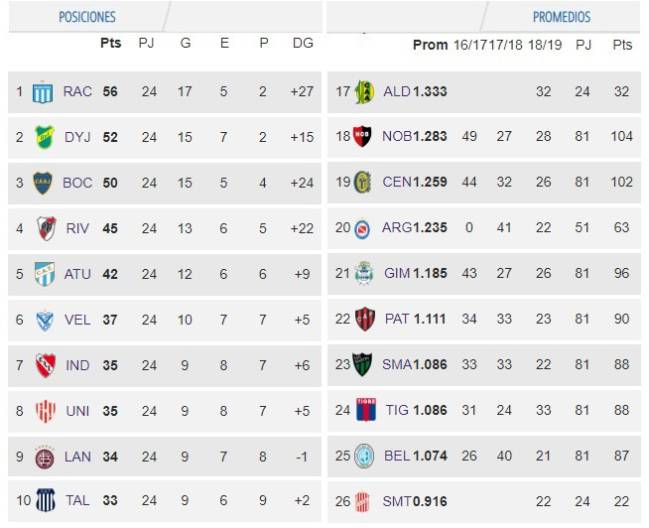Click the Prom column header

pos(430,45)
